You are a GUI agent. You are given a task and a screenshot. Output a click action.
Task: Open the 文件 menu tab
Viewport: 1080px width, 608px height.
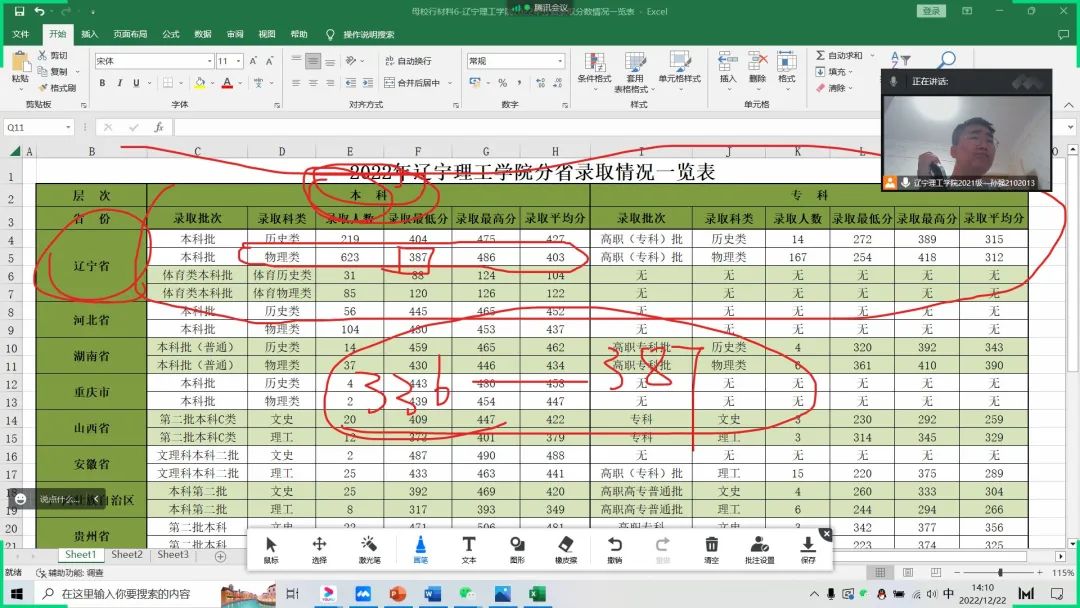pos(21,34)
